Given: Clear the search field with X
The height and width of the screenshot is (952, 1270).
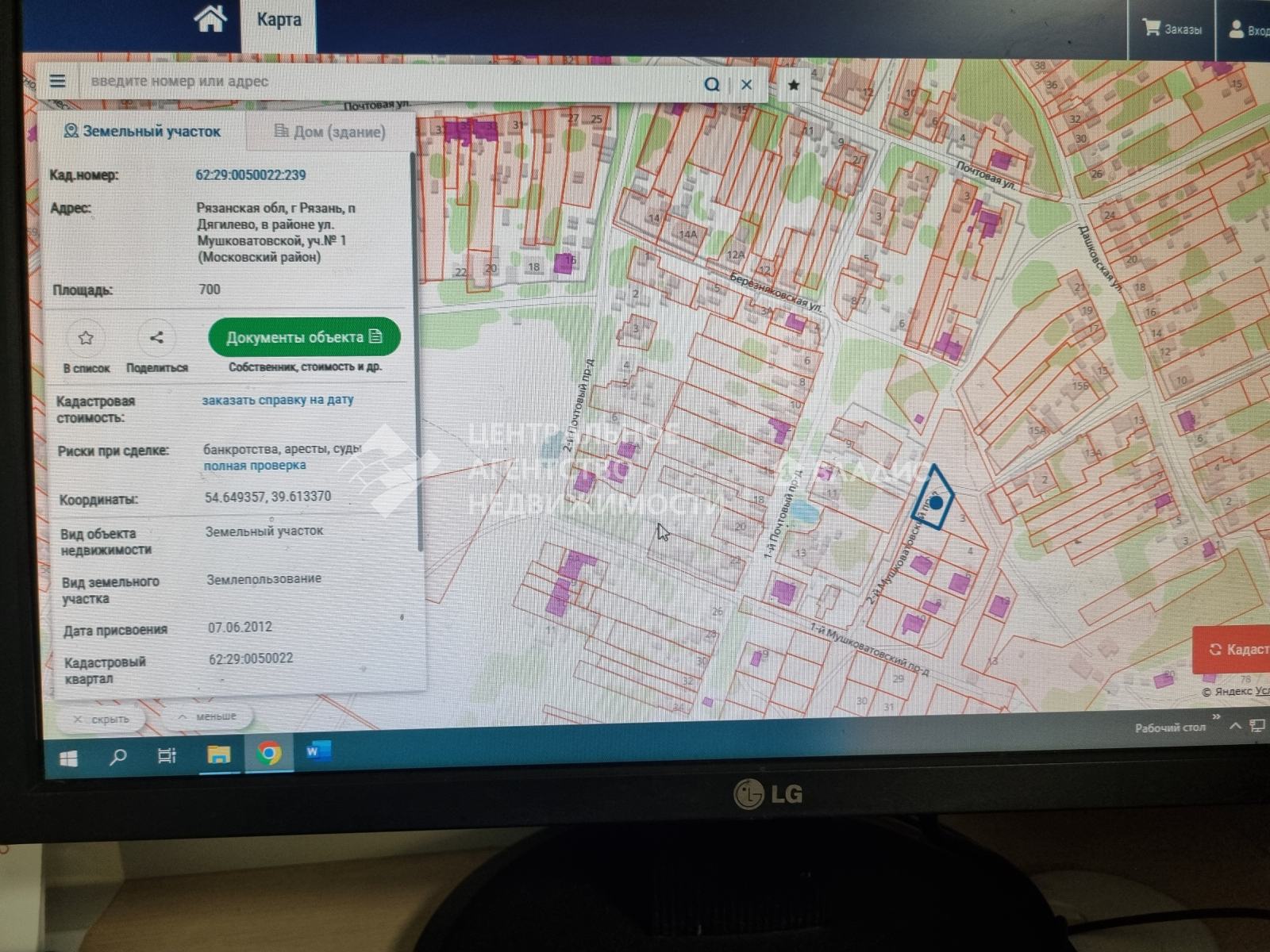Looking at the screenshot, I should (746, 84).
